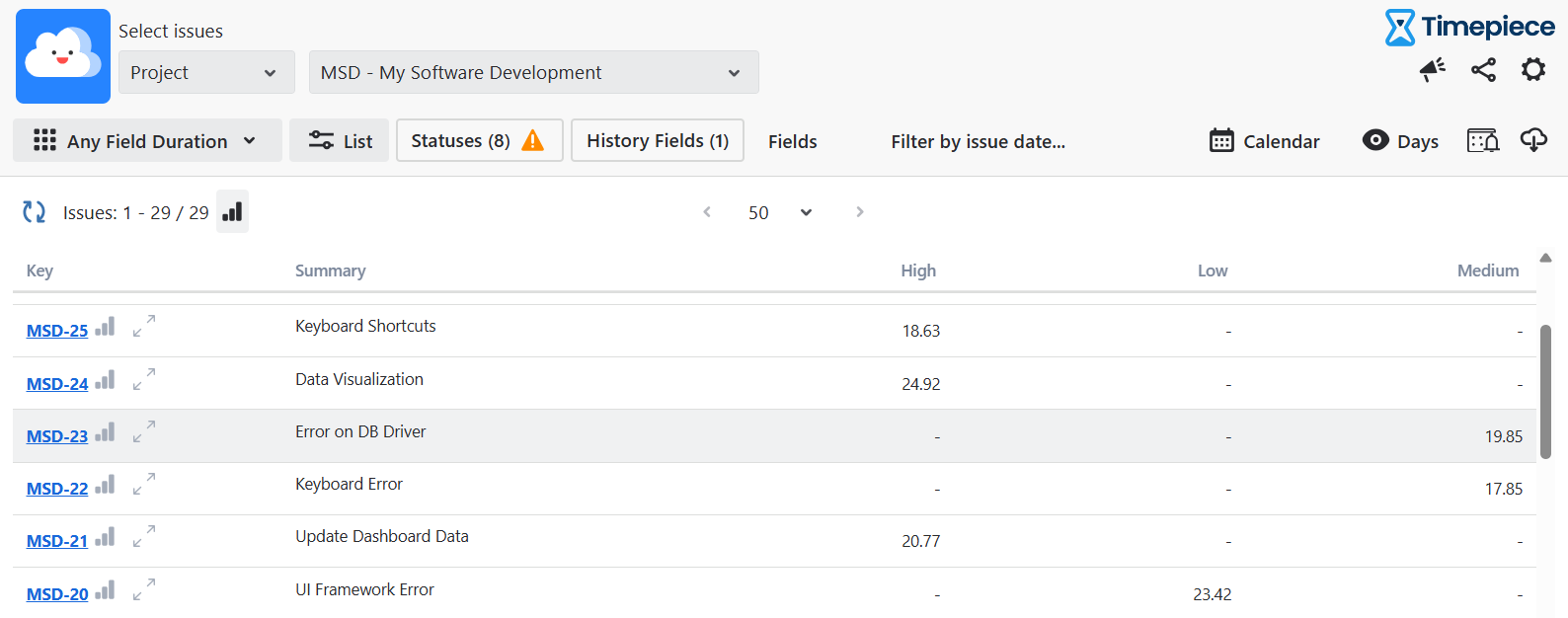This screenshot has height=618, width=1568.
Task: Click Data Visualization summary text
Action: coord(359,379)
